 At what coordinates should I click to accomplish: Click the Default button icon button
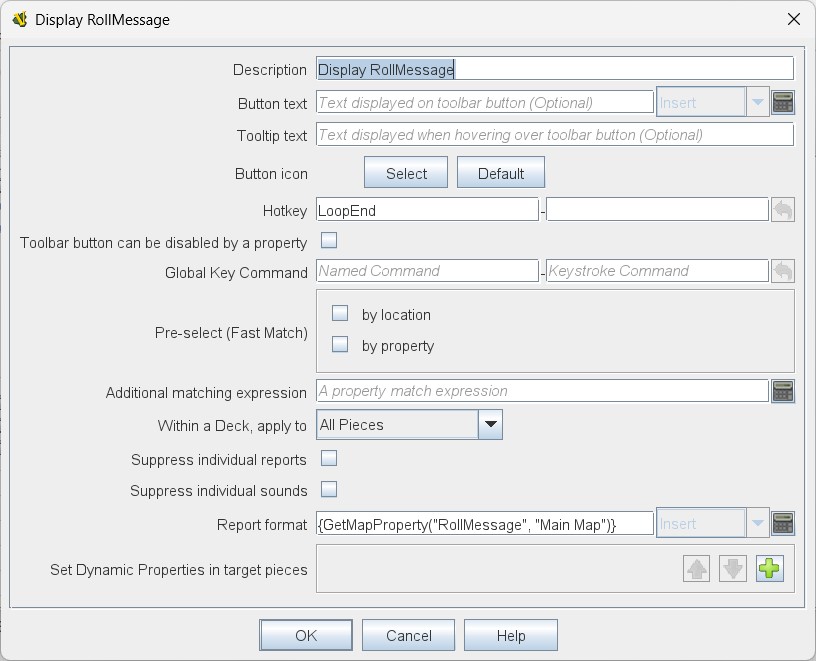(501, 173)
